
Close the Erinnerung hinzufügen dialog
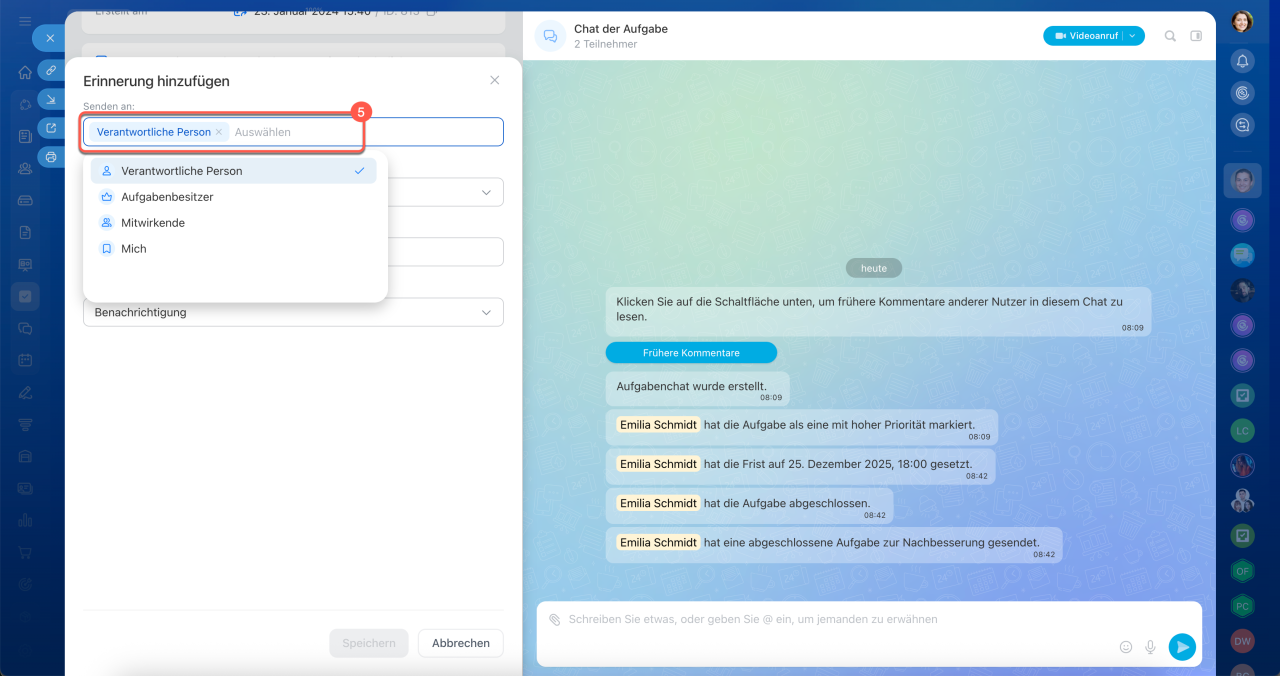click(x=494, y=80)
